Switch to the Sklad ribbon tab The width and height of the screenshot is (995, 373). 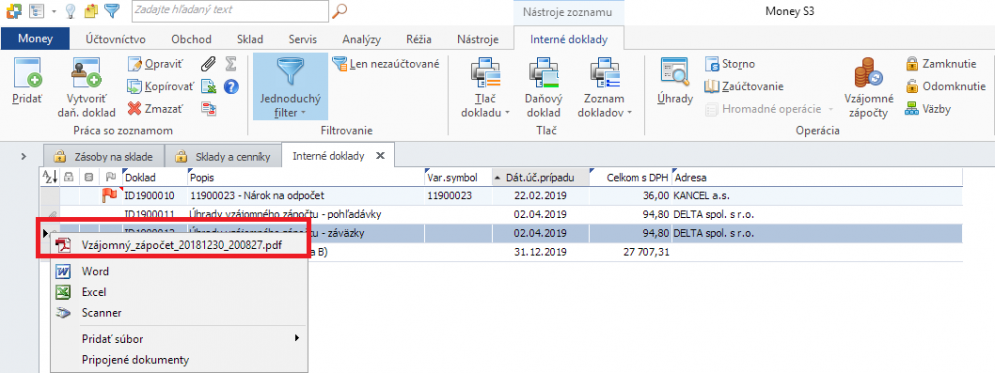point(250,39)
